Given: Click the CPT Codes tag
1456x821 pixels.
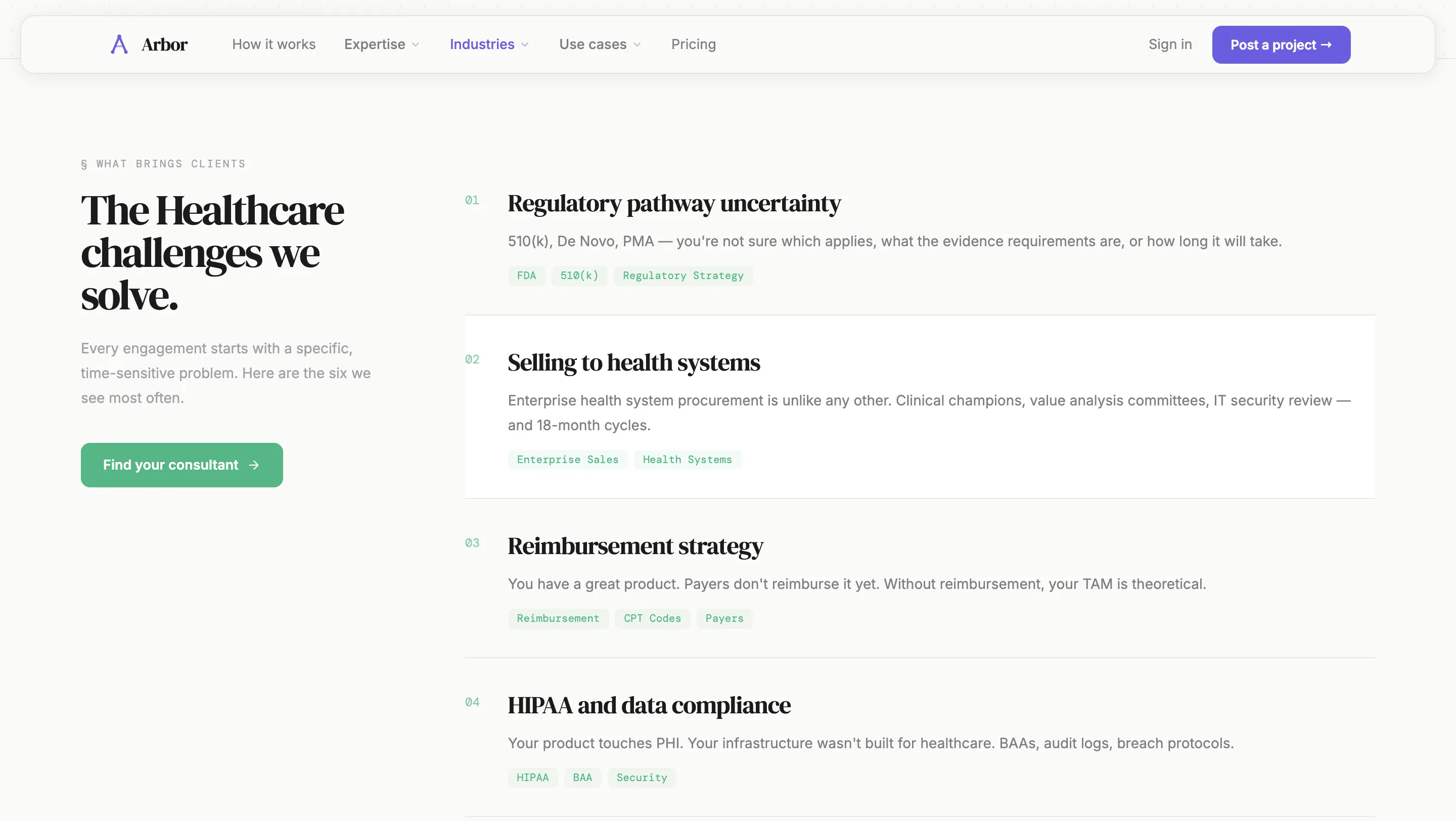Looking at the screenshot, I should (652, 618).
